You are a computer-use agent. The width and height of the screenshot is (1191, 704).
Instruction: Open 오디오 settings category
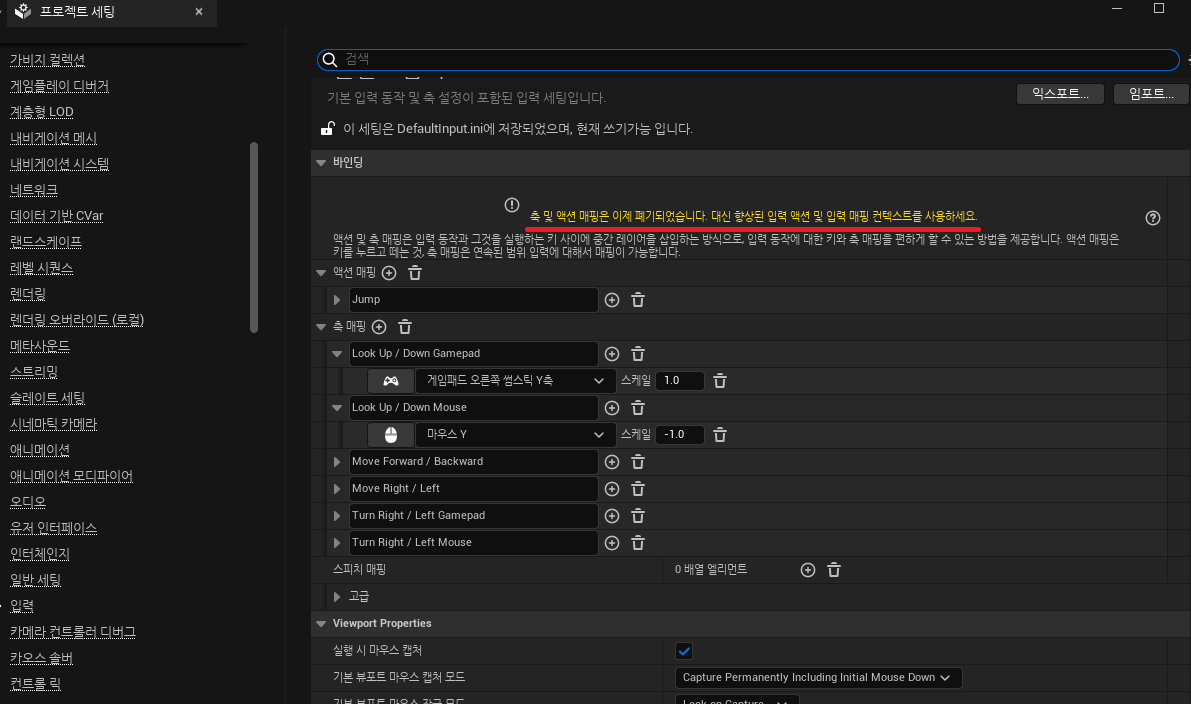[x=27, y=502]
